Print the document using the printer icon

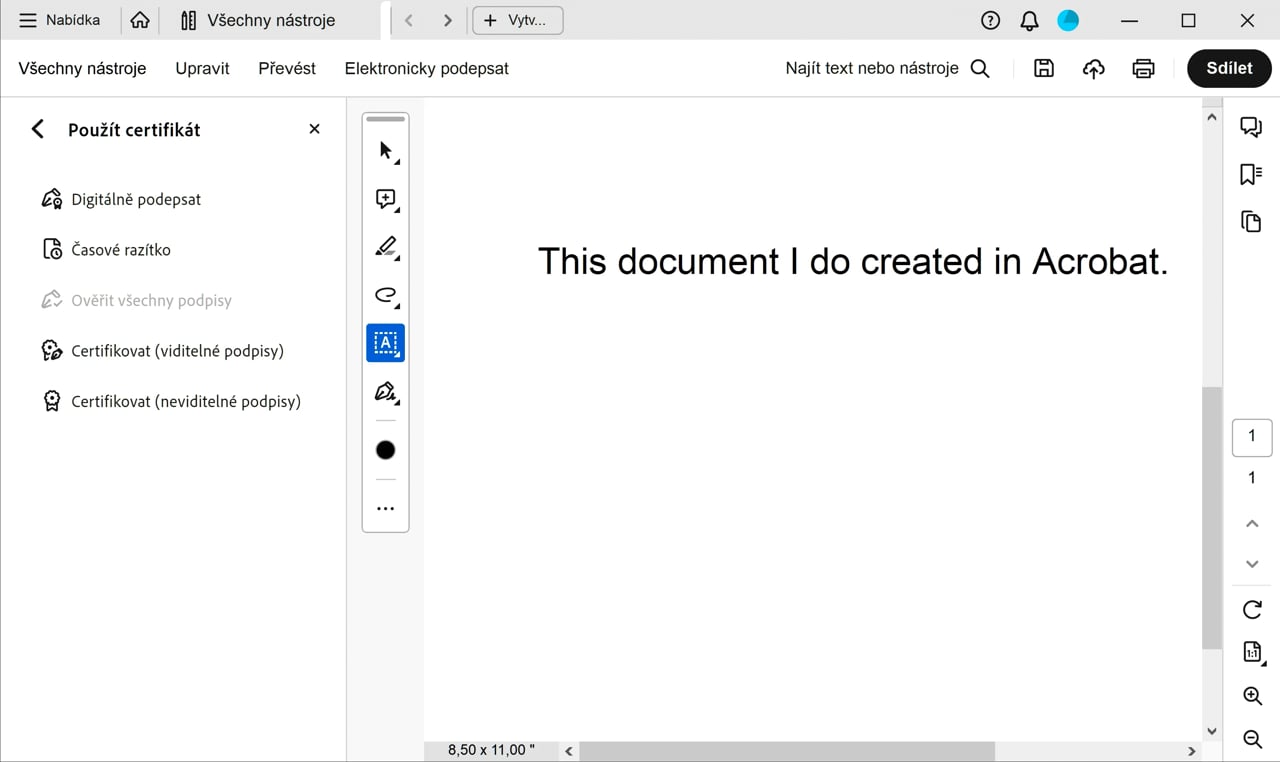[x=1143, y=68]
